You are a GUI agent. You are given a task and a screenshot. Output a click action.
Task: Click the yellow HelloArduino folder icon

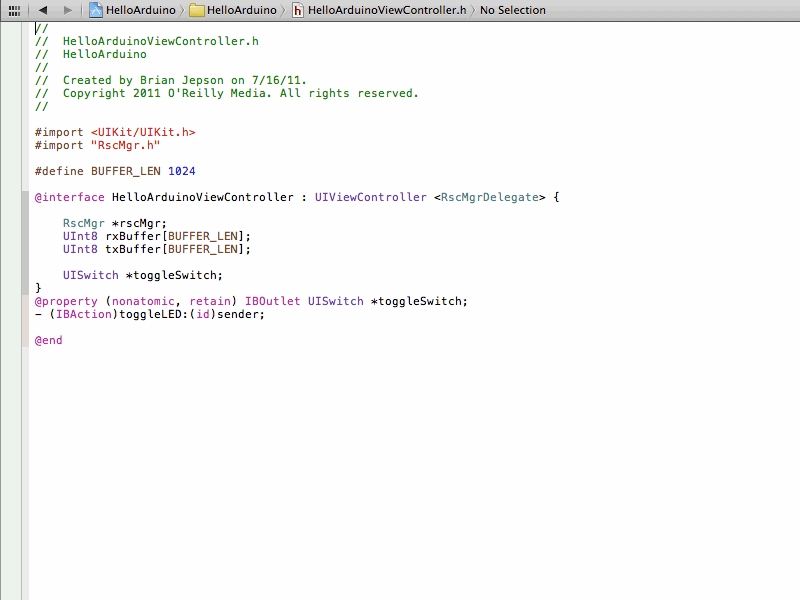(x=197, y=11)
